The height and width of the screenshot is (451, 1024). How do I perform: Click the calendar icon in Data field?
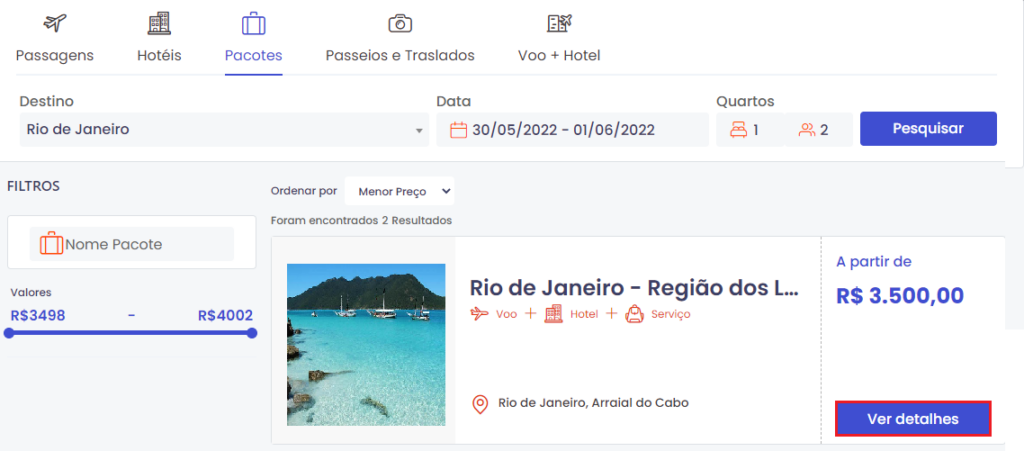point(459,130)
